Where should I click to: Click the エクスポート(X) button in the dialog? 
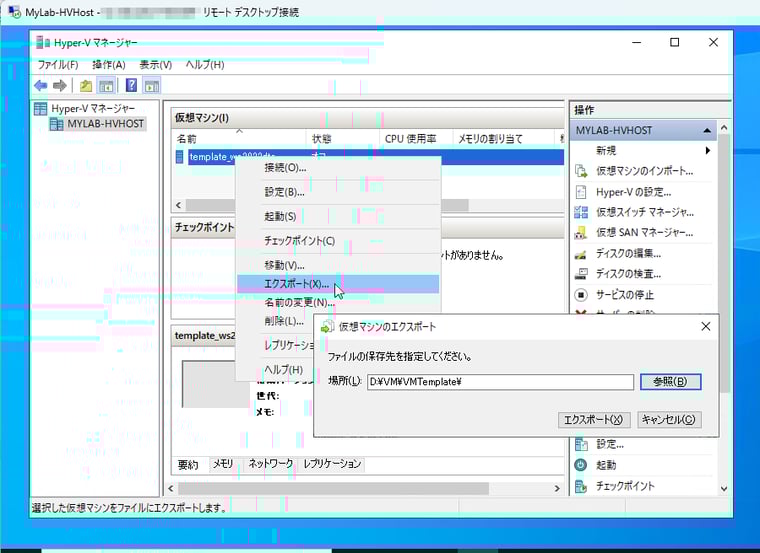tap(594, 420)
